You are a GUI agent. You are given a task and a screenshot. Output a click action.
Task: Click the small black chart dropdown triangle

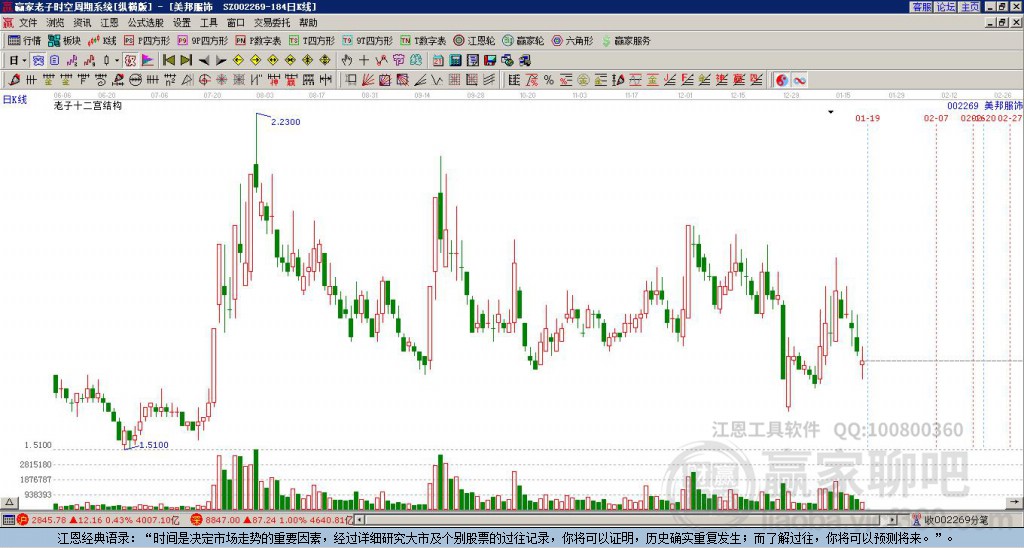tap(831, 112)
